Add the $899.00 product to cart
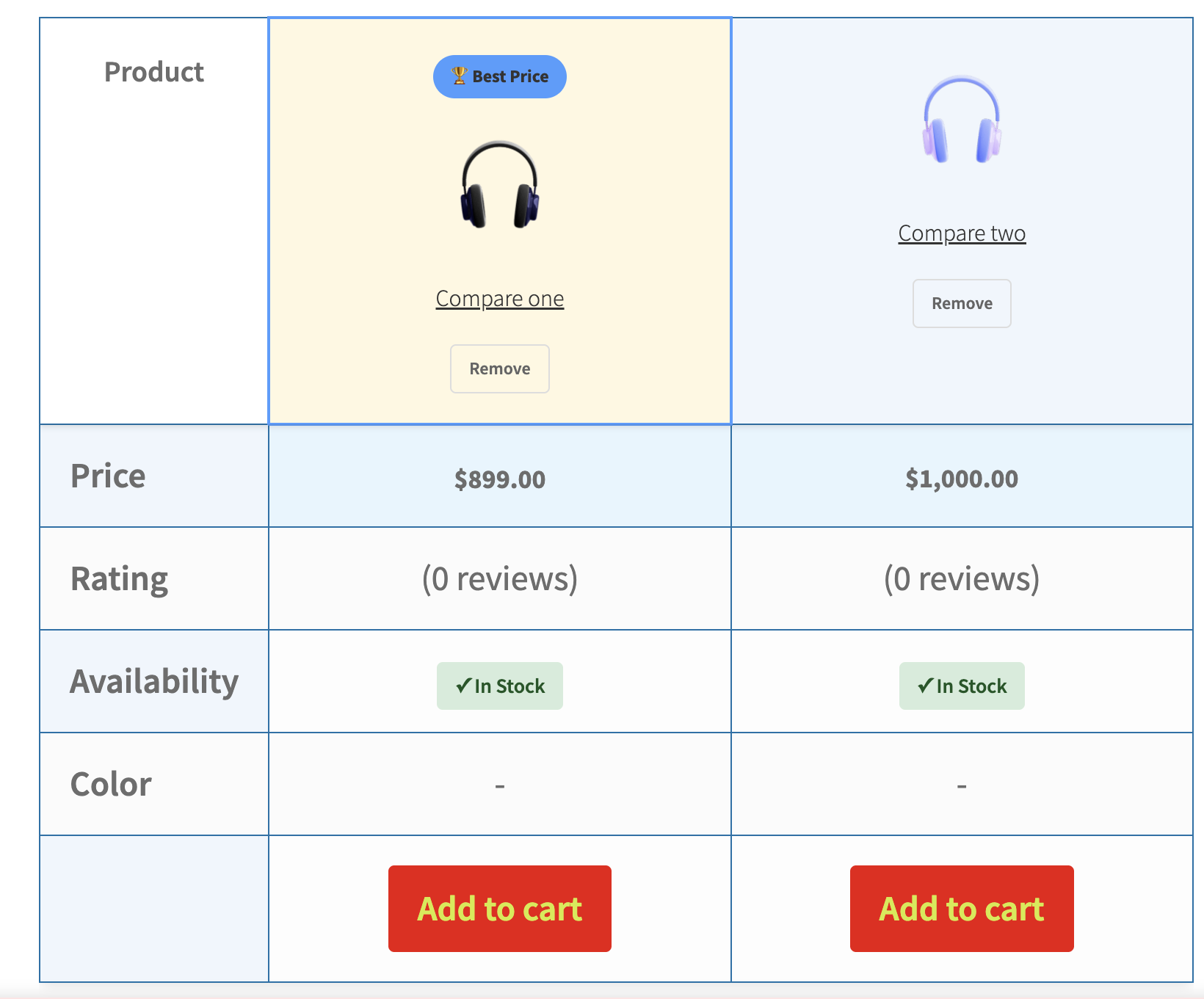 point(500,909)
